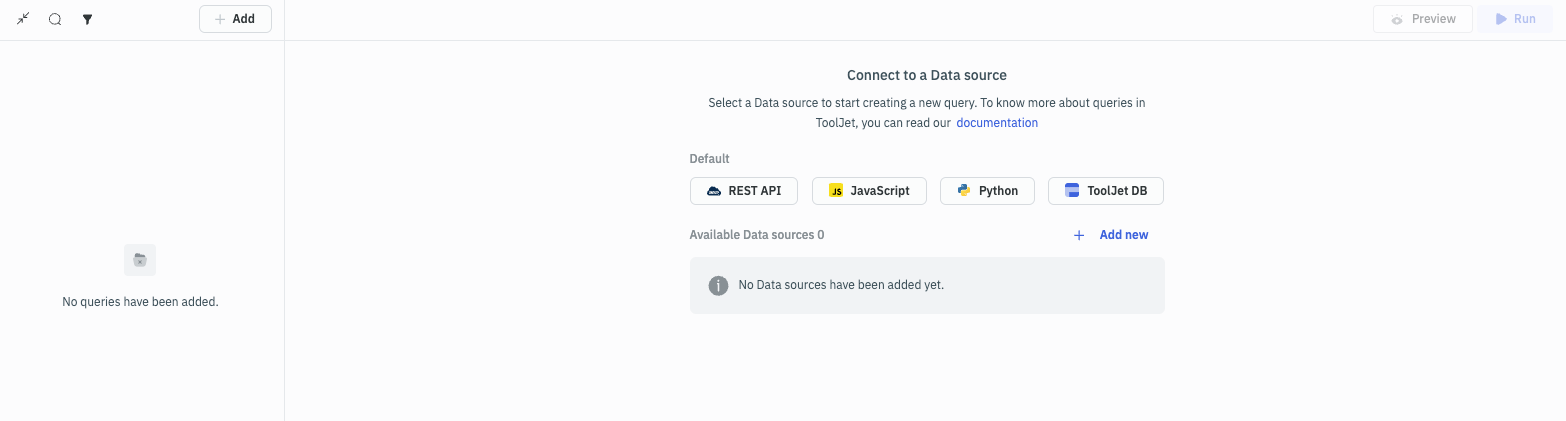The height and width of the screenshot is (421, 1566).
Task: Collapse the query panel with the arrows icon
Action: 23,19
